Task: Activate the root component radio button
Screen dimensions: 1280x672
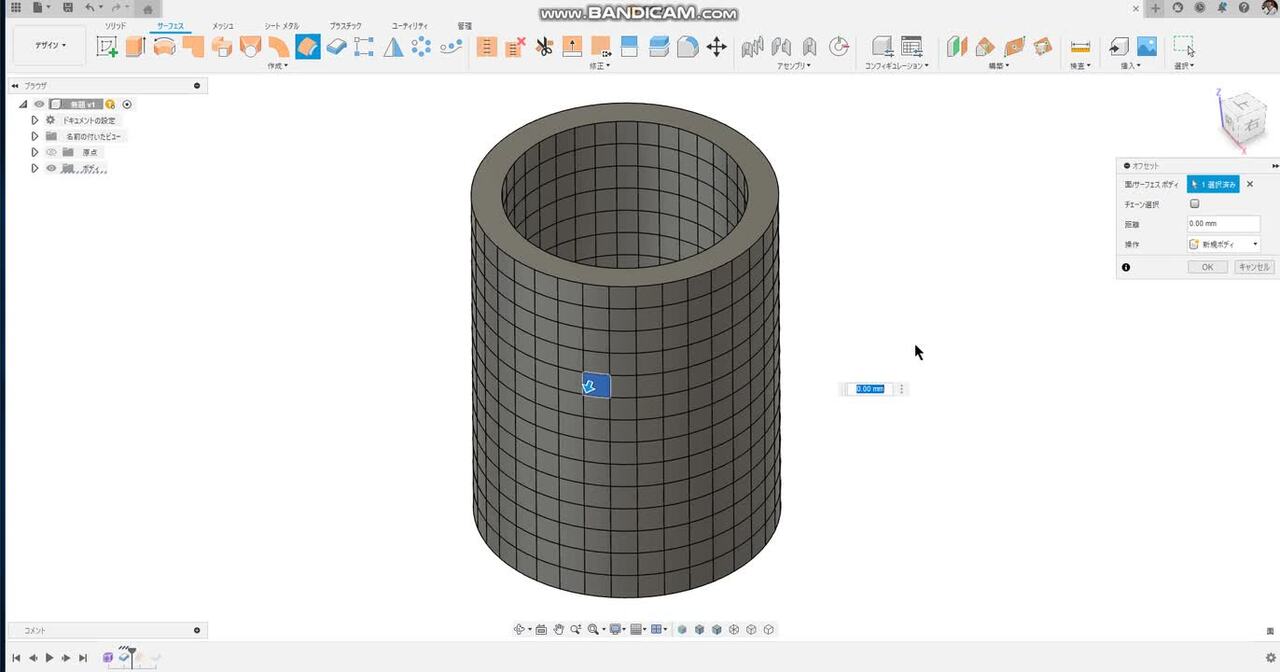Action: [x=127, y=104]
